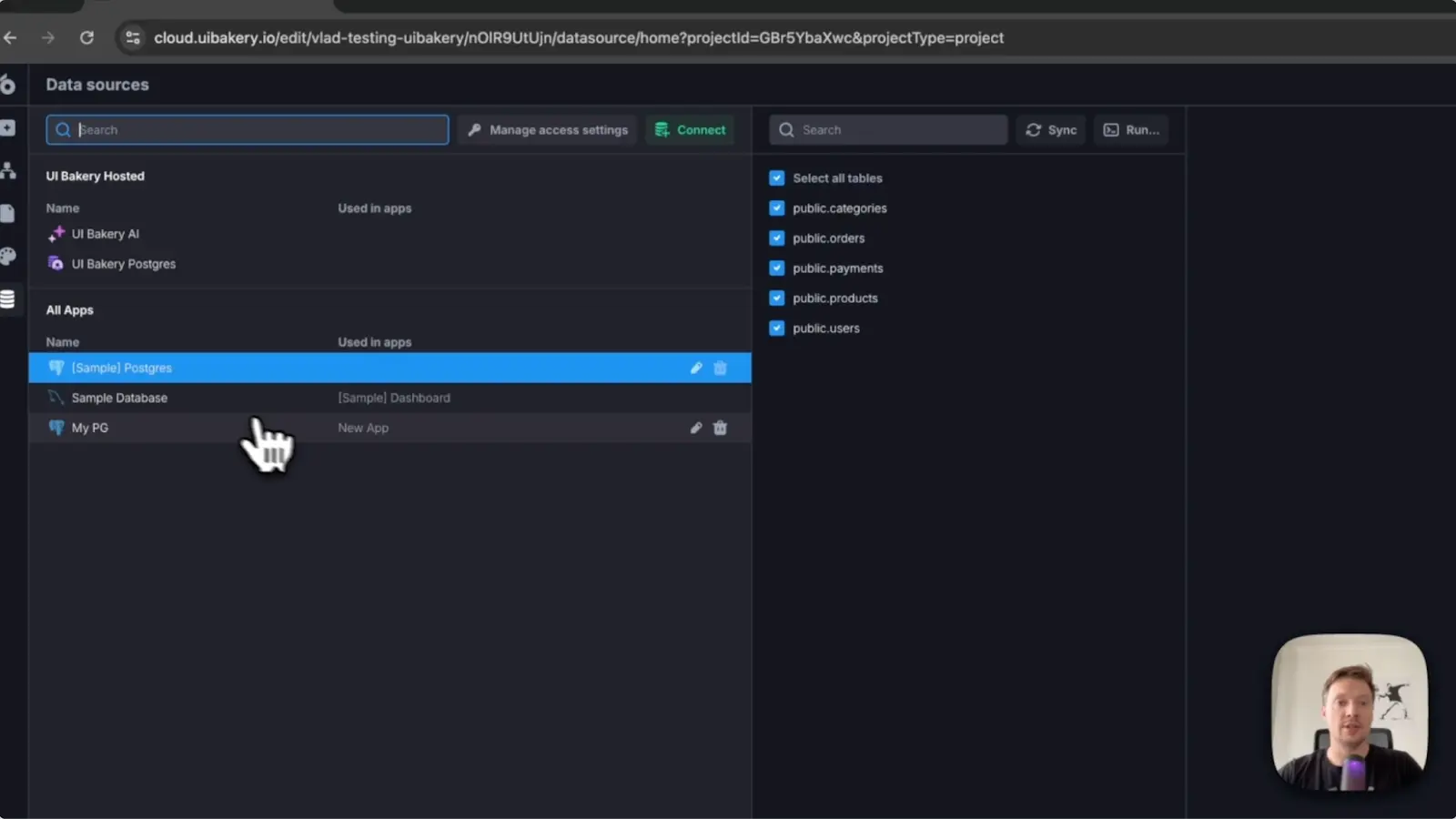Click UI Bakery AI sparkle icon
Screen dimensions: 1456x819
[56, 234]
